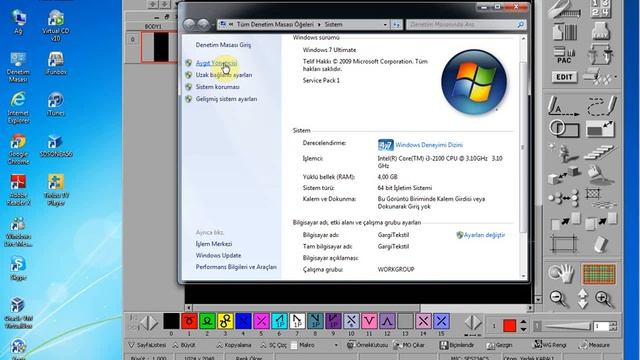This screenshot has width=640, height=360.
Task: Select the 1-2-3-4 numbered grid icon
Action: coord(601,9)
